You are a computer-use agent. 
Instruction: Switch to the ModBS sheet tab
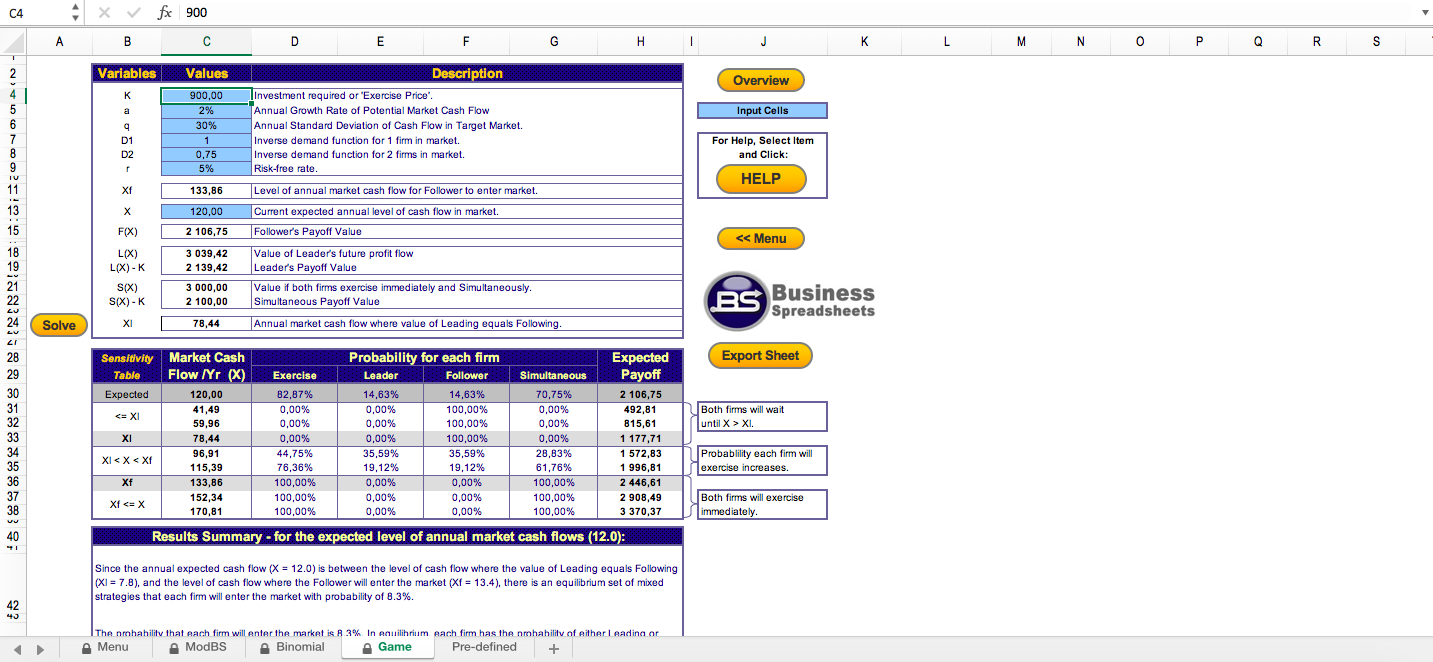pyautogui.click(x=205, y=647)
